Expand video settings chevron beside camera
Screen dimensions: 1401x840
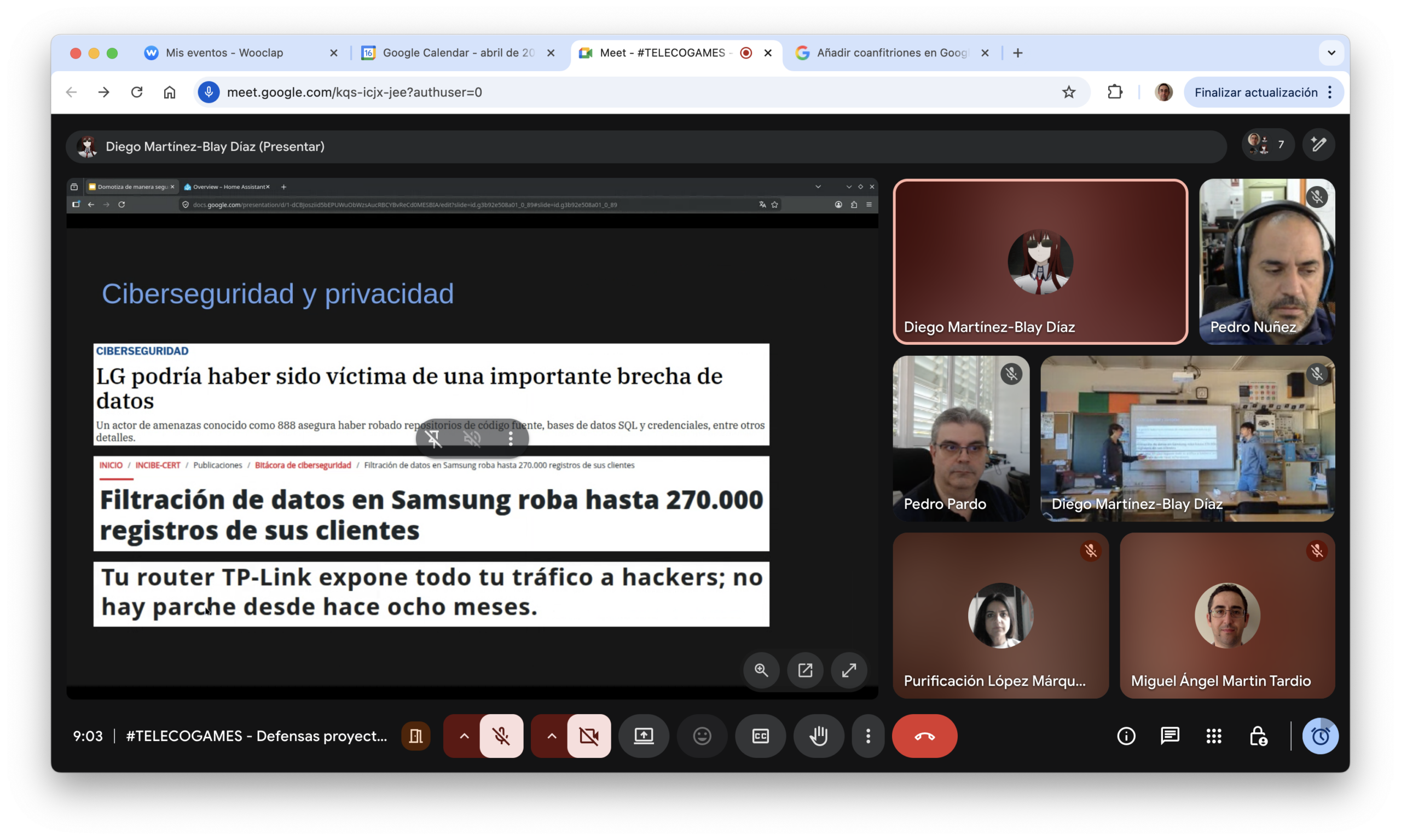551,736
